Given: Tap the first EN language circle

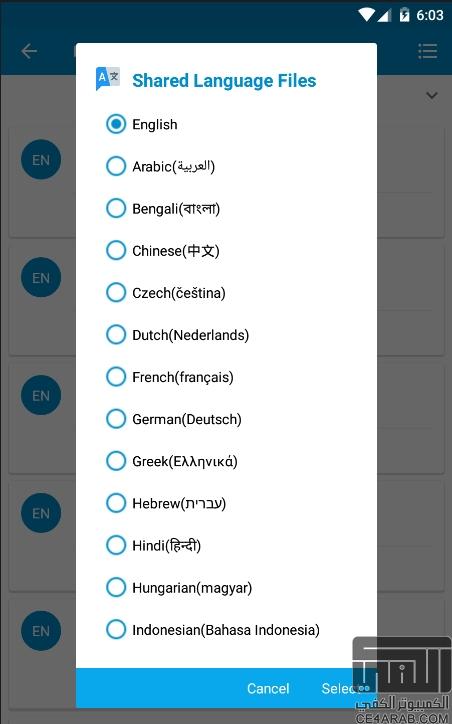Looking at the screenshot, I should (41, 160).
